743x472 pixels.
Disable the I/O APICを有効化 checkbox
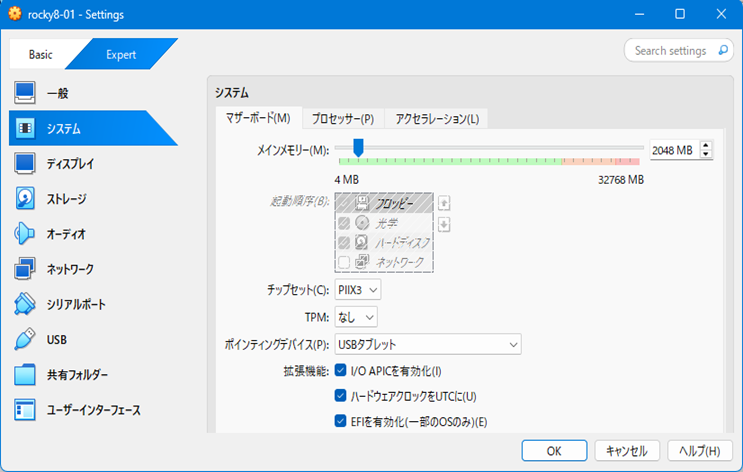341,371
